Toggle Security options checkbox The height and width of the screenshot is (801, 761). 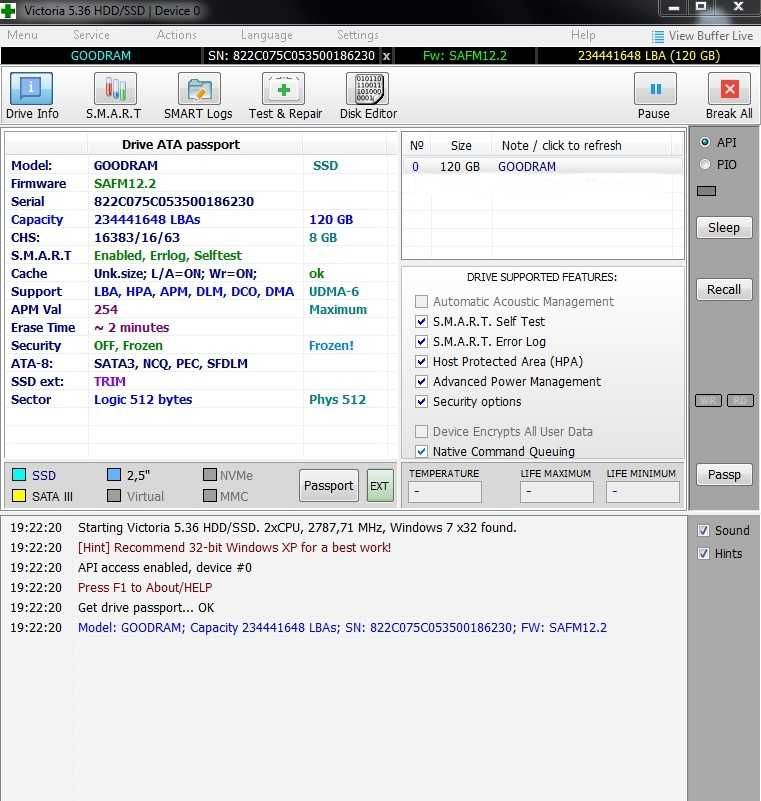421,402
